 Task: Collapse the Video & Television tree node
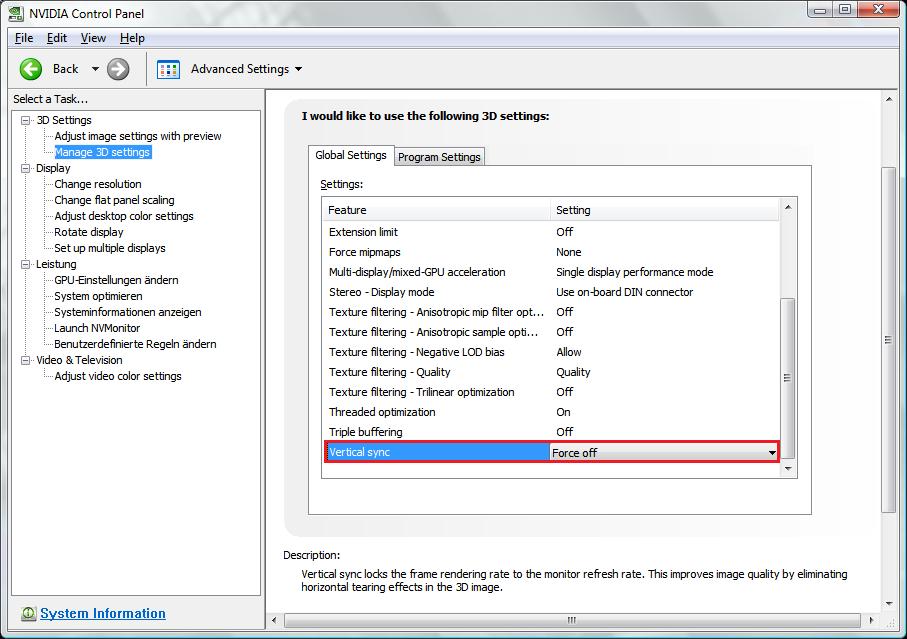(25, 360)
